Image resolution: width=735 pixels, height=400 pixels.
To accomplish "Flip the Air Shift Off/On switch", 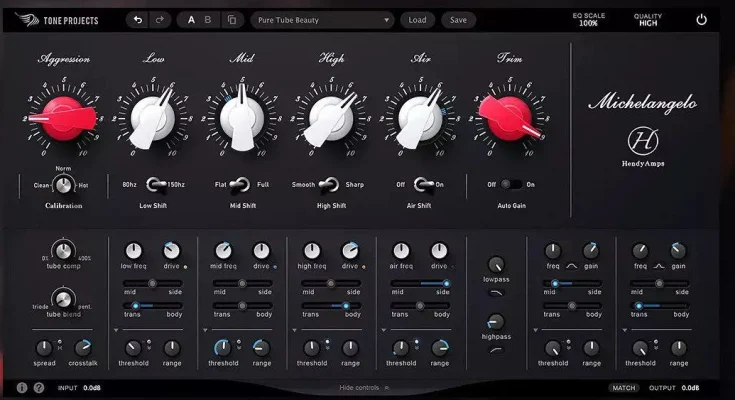I will coord(421,184).
